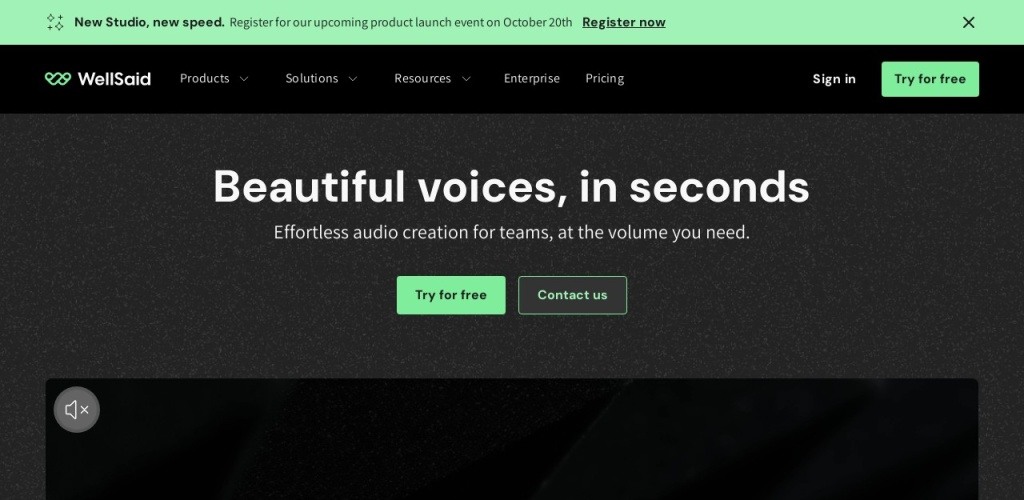Open the Resources menu label

click(422, 79)
